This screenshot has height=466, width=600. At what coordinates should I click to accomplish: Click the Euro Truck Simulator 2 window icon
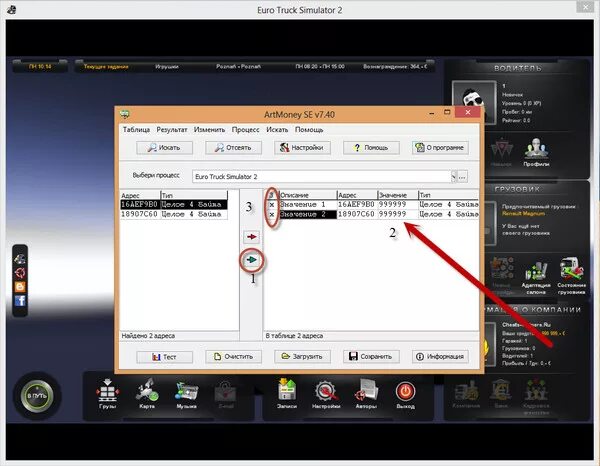[x=11, y=10]
